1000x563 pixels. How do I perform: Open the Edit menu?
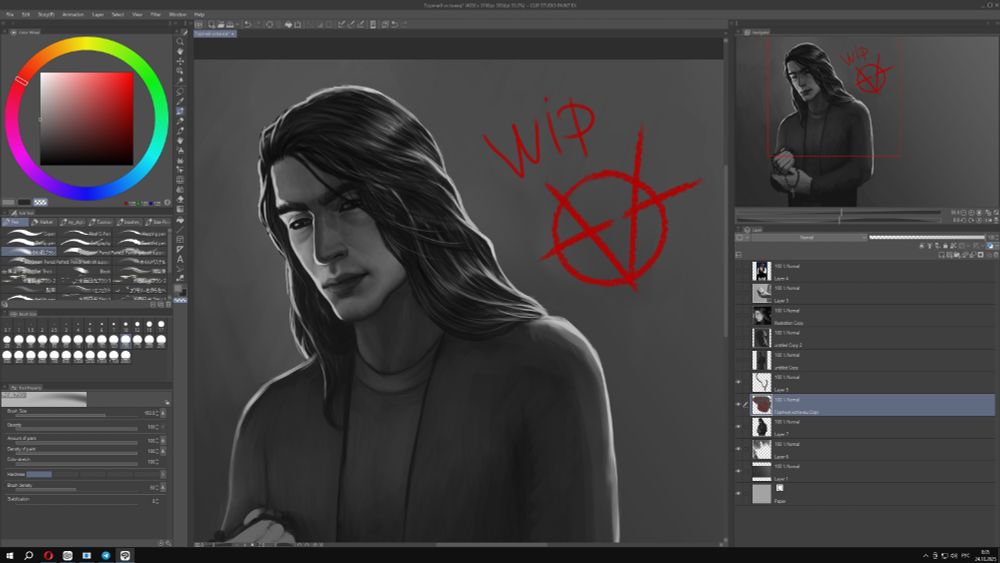click(26, 14)
